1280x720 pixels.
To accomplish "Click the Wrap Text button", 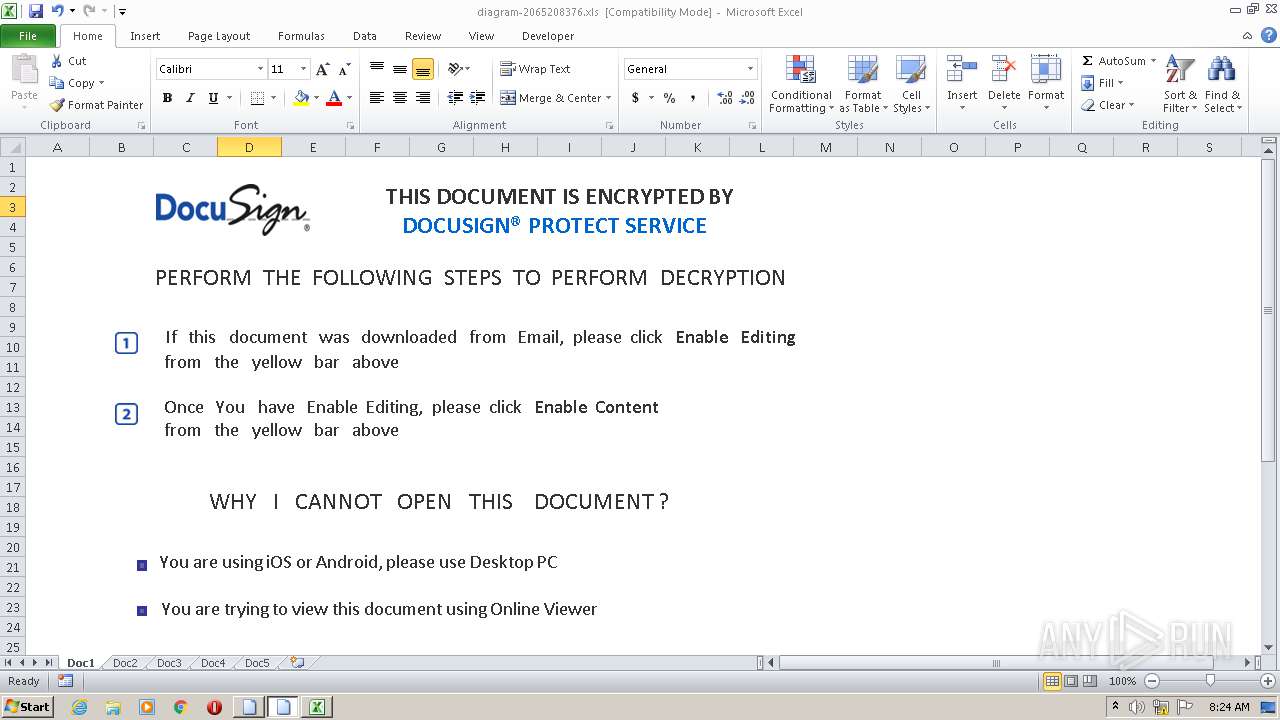I will (535, 69).
